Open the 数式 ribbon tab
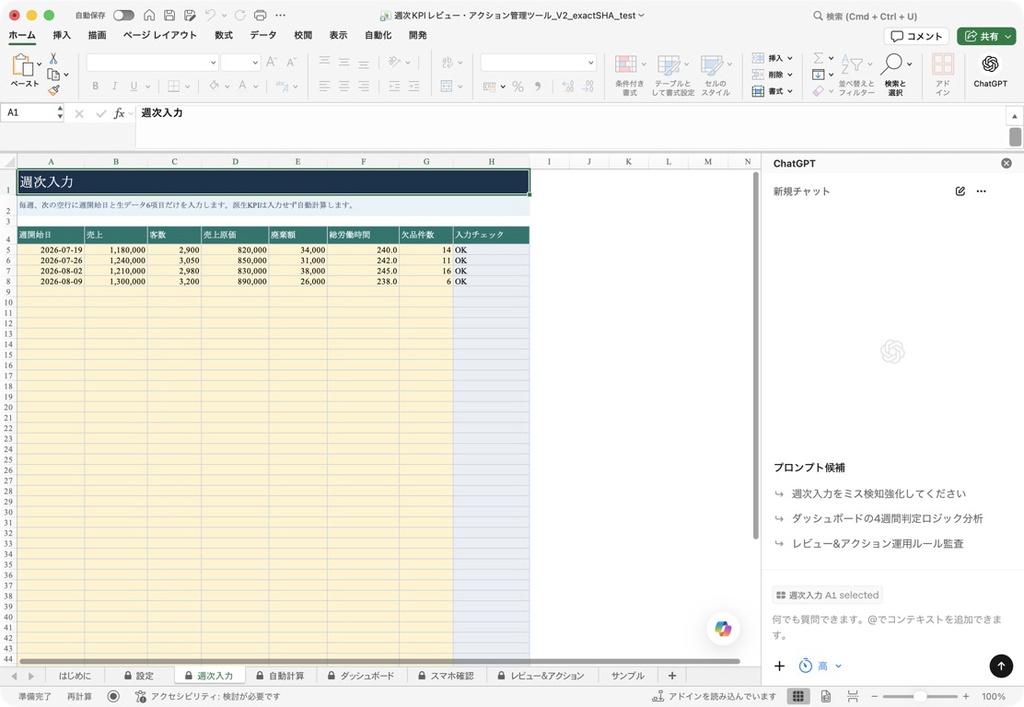Image resolution: width=1024 pixels, height=707 pixels. click(x=223, y=35)
